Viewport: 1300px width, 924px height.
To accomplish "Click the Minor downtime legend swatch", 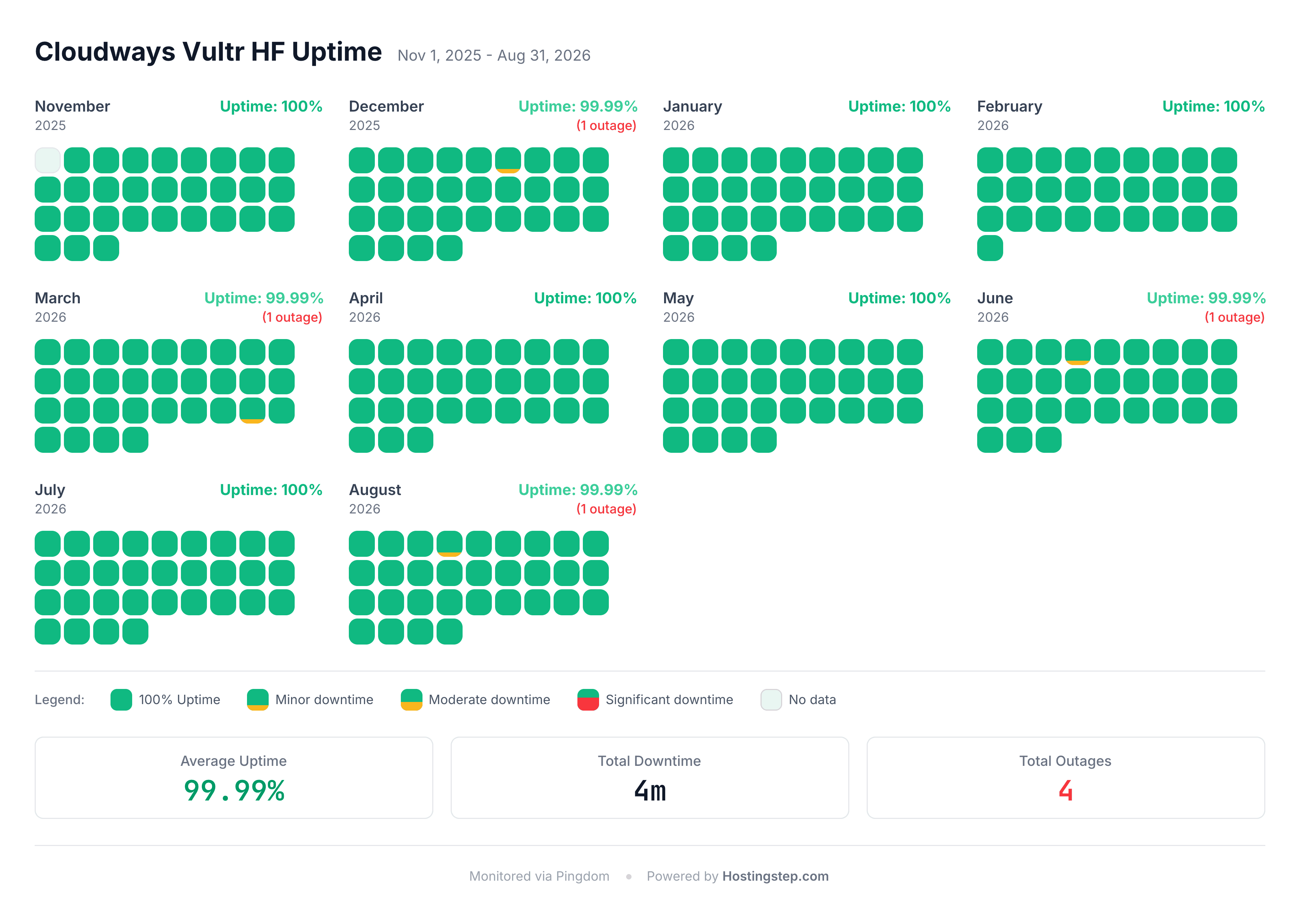I will tap(258, 700).
